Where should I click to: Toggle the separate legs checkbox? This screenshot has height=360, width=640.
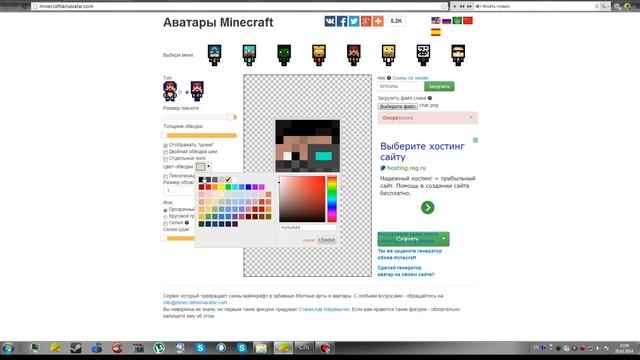point(165,158)
